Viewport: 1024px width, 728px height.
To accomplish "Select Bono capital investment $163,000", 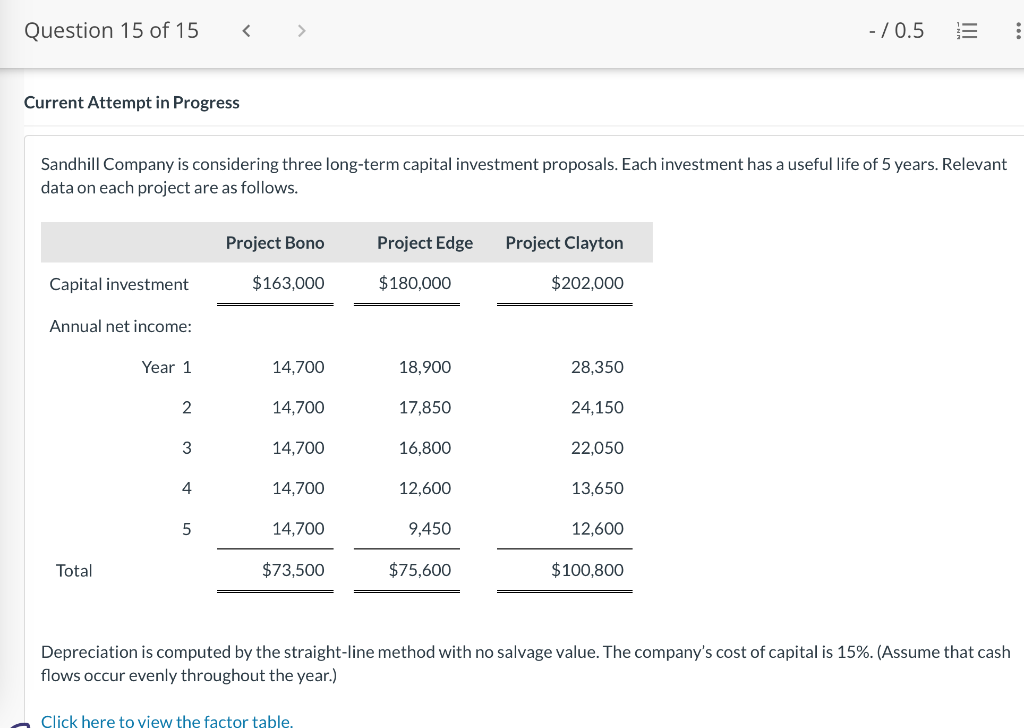I will coord(288,283).
